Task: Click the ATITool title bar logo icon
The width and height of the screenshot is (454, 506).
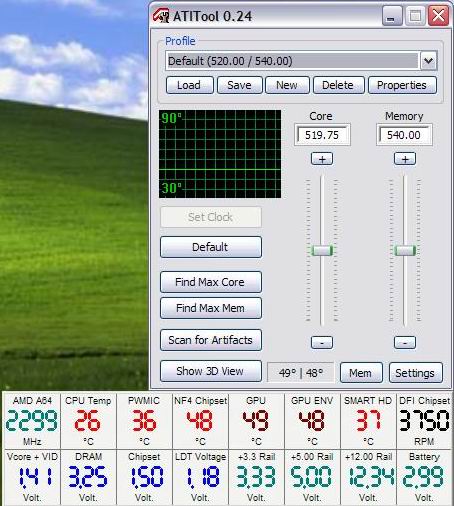Action: pyautogui.click(x=161, y=16)
